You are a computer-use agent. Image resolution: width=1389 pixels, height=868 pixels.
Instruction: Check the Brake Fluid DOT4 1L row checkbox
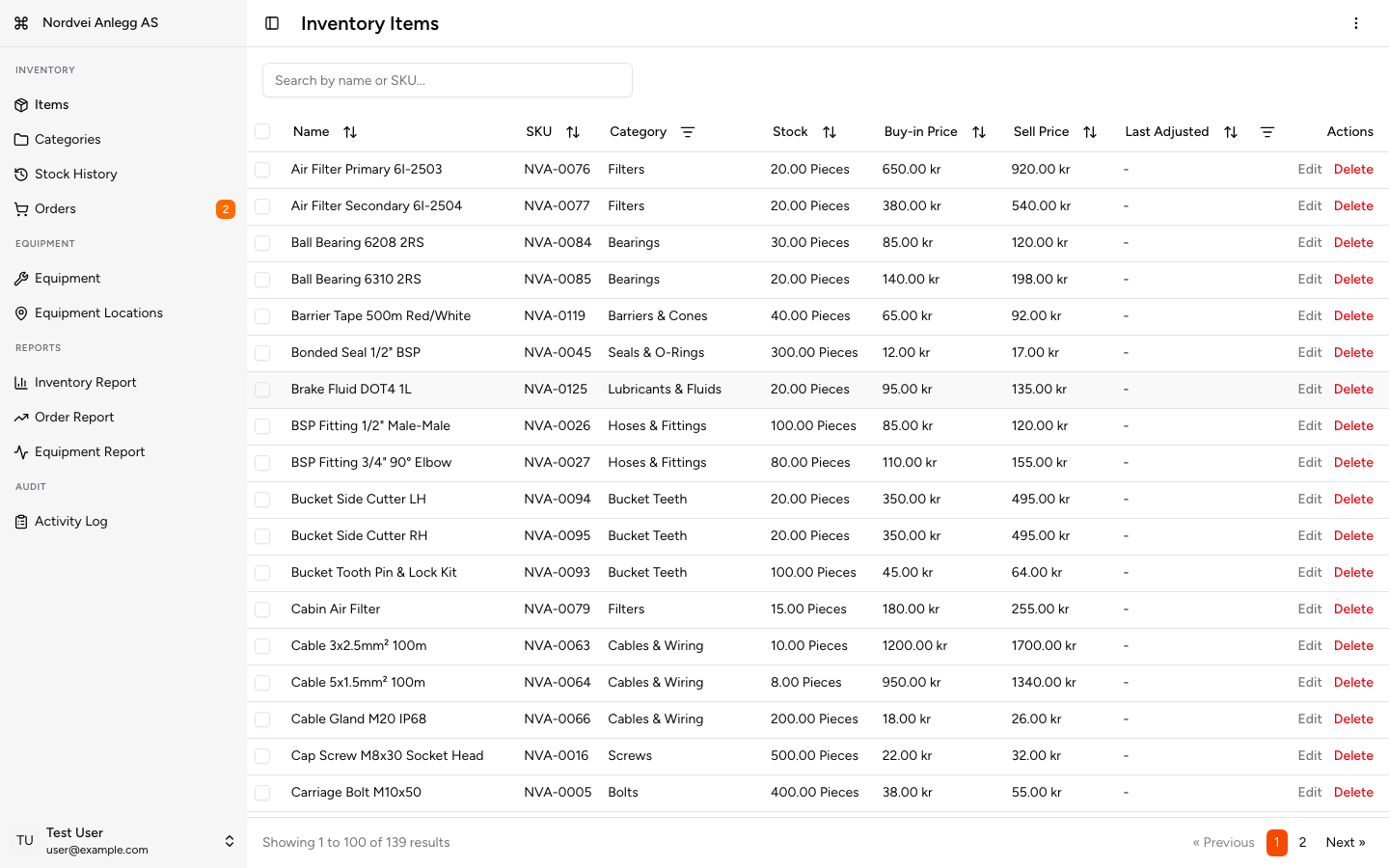pos(262,390)
